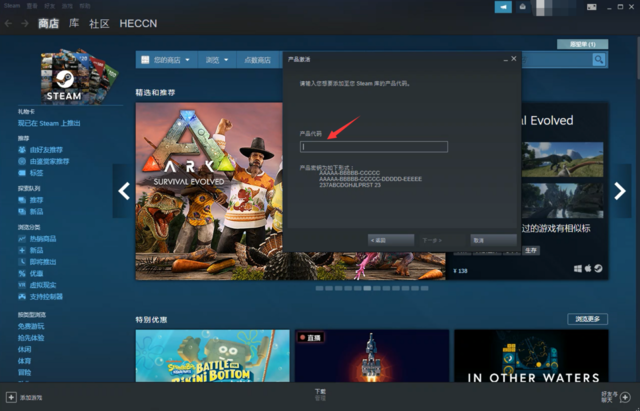Open the Steam gift cards image
The width and height of the screenshot is (640, 411).
point(78,76)
